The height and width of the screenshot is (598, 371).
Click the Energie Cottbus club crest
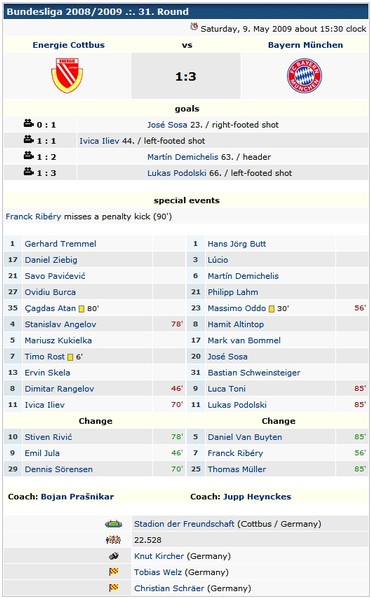point(67,75)
